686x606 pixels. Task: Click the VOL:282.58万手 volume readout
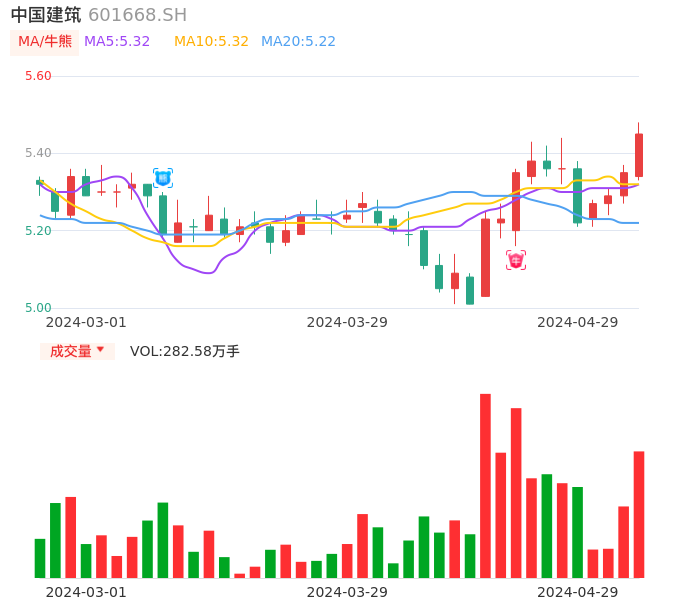[x=185, y=351]
